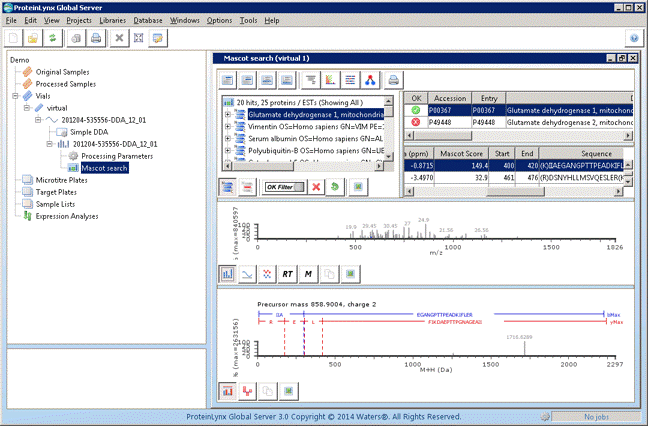648x426 pixels.
Task: Toggle the red bar chart button in fragment panel
Action: 227,391
